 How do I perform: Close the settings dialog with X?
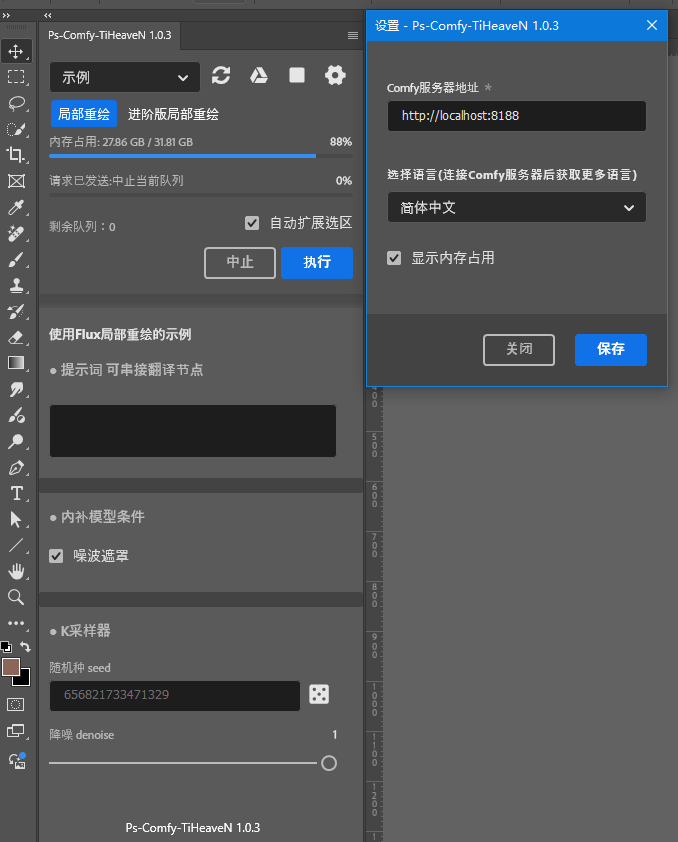(652, 25)
